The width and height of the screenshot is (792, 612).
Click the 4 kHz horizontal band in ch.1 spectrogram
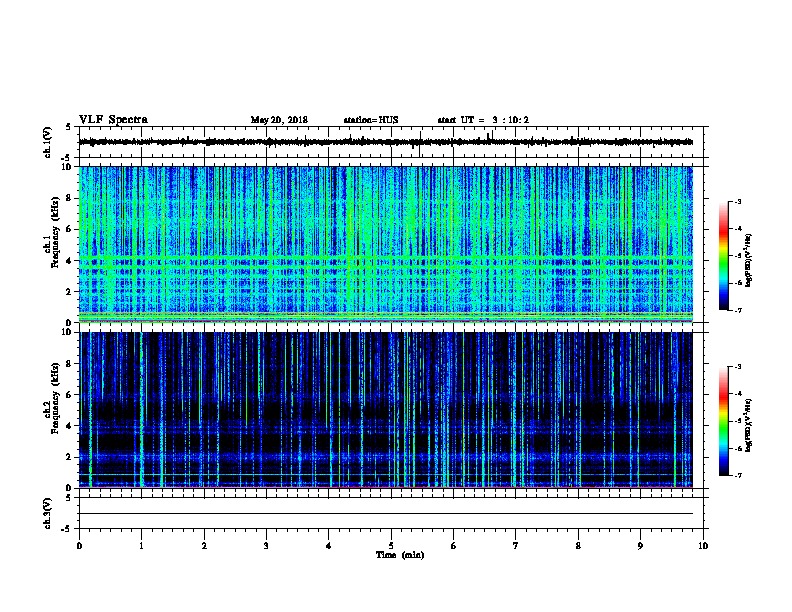coord(386,260)
